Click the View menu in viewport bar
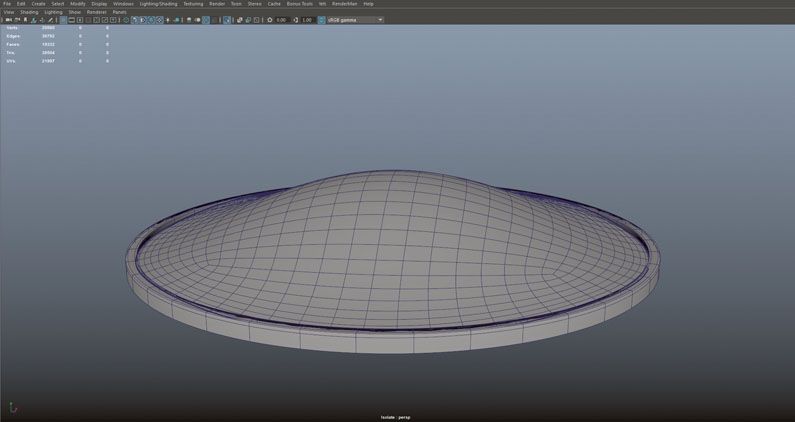Viewport: 795px width, 422px height. coord(9,12)
